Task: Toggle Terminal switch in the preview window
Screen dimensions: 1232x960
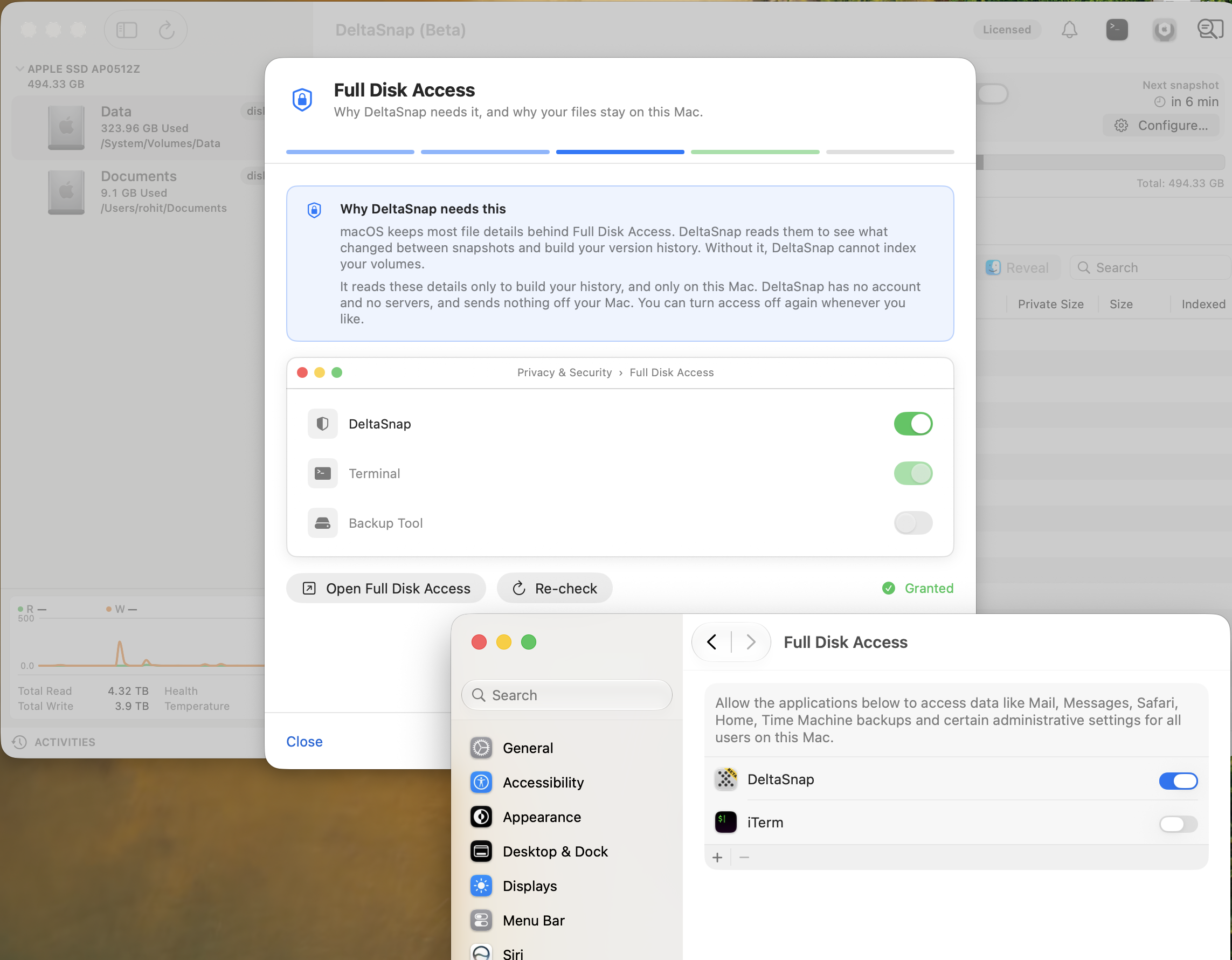Action: 913,473
